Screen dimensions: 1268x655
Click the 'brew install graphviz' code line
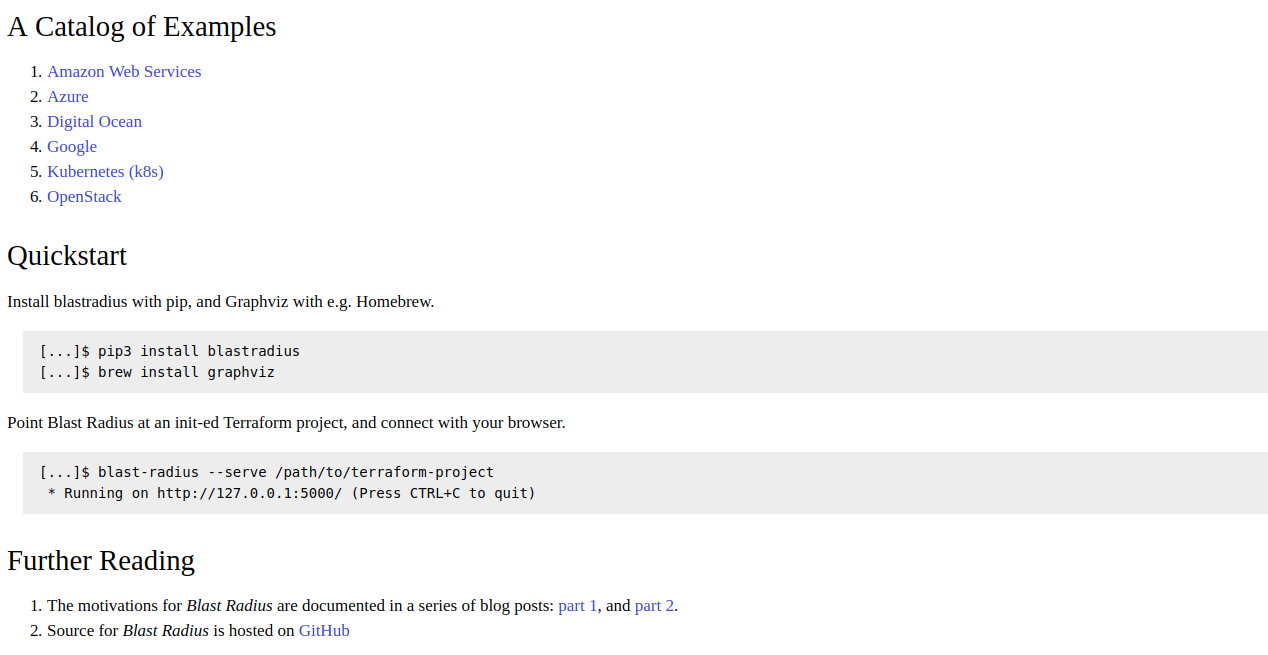[157, 372]
